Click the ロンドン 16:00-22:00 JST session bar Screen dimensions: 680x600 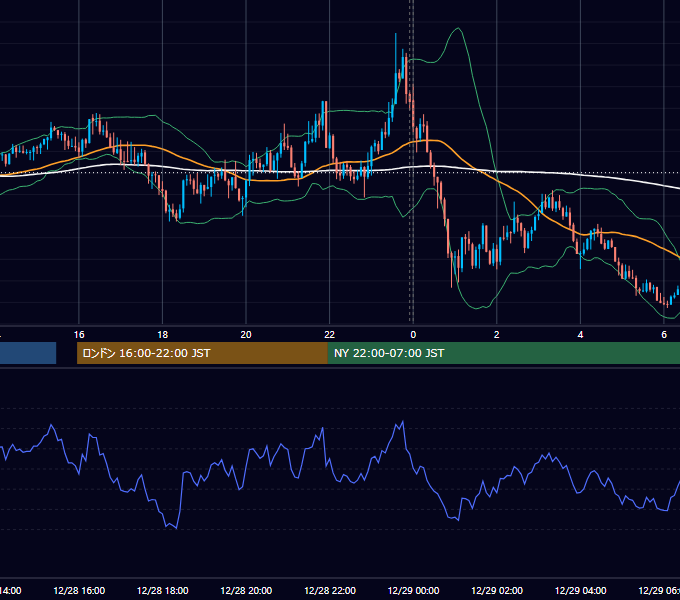point(202,353)
